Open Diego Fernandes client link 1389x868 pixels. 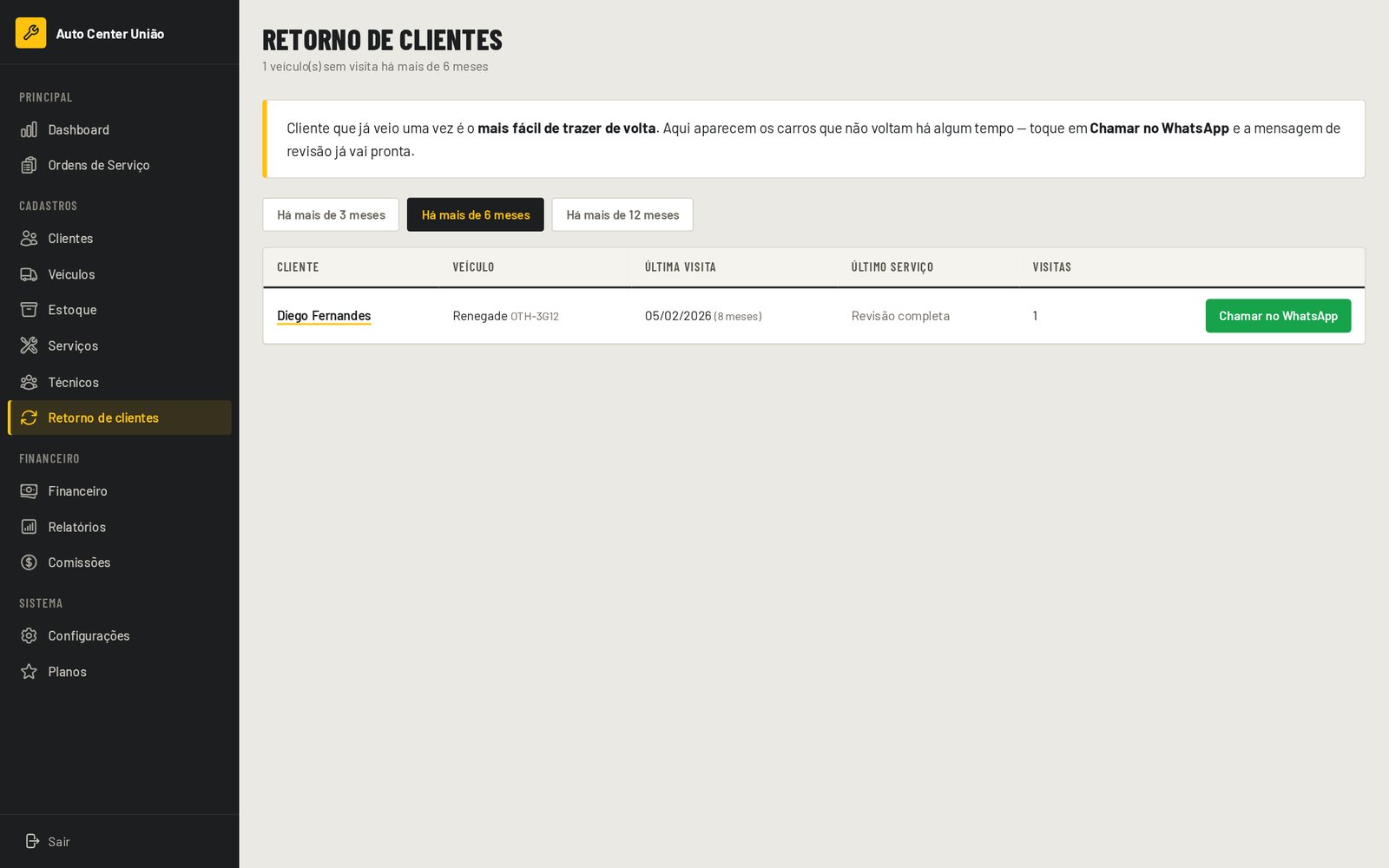324,316
